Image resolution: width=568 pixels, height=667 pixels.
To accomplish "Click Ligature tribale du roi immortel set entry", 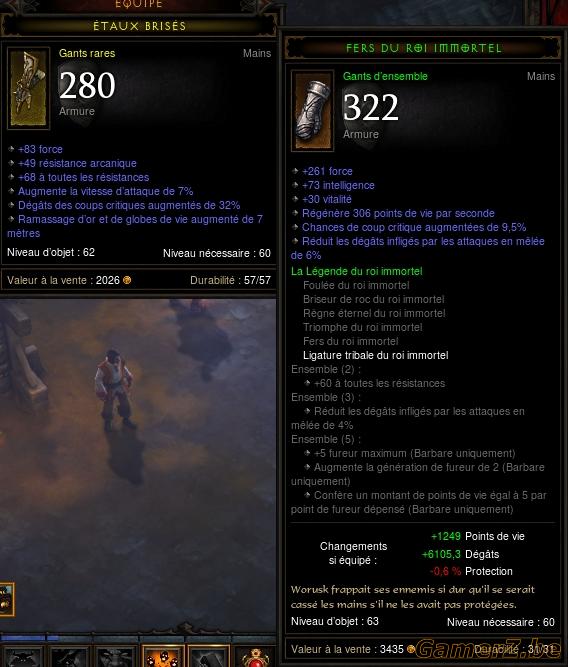I will click(375, 355).
